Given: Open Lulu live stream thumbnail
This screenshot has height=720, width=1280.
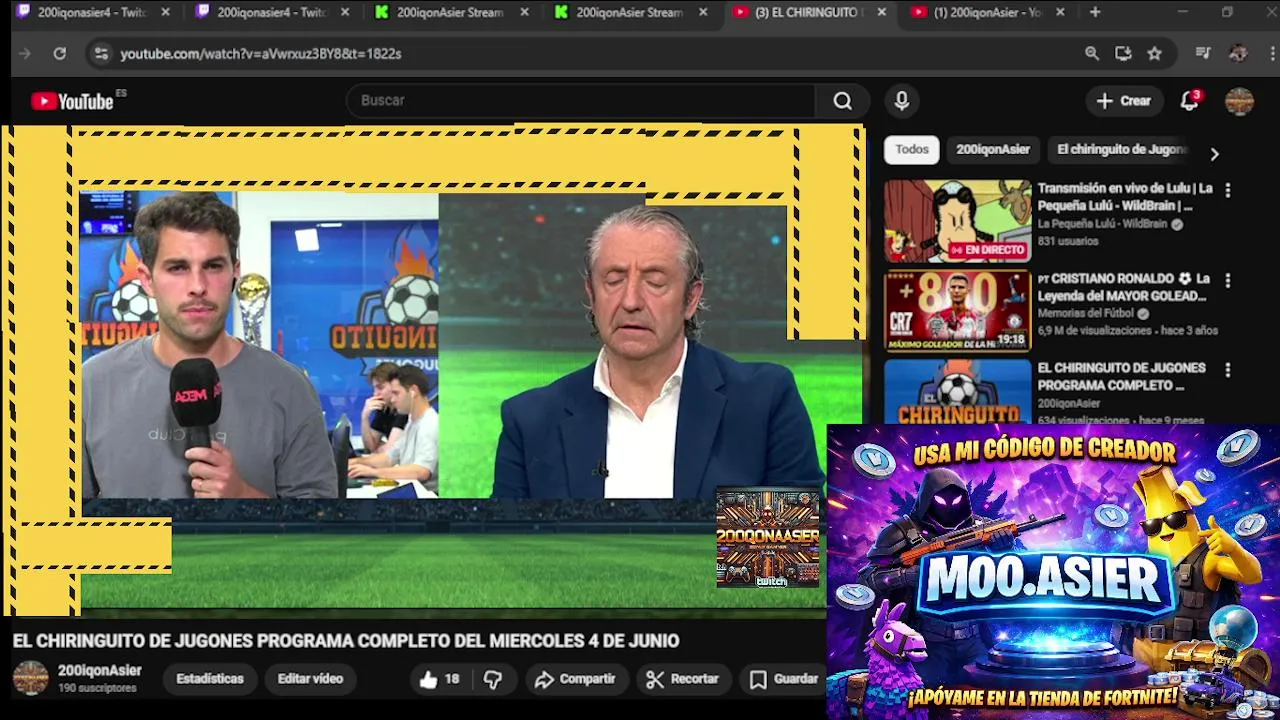Looking at the screenshot, I should [957, 221].
